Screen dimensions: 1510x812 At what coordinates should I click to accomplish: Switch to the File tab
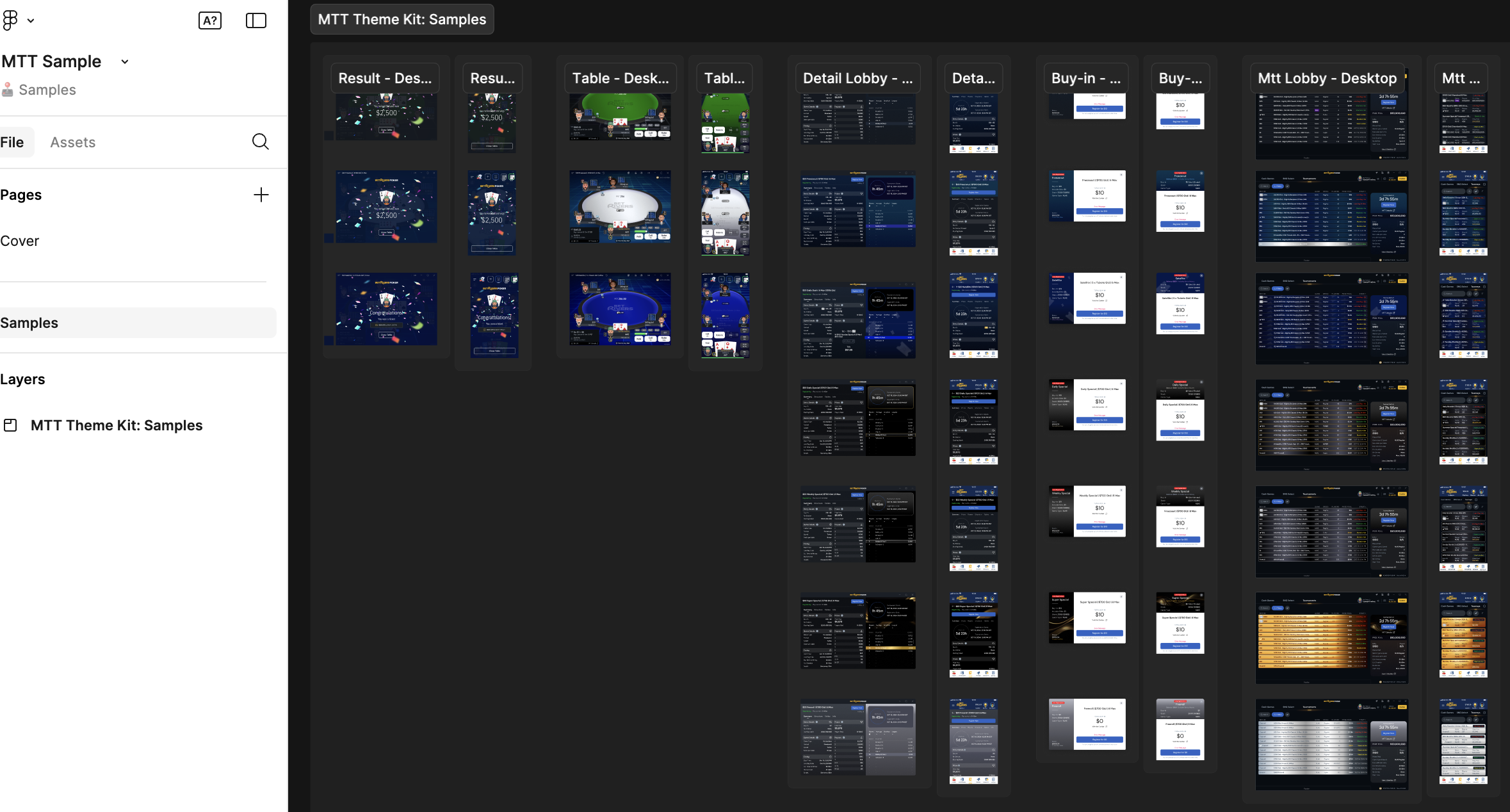[x=13, y=142]
